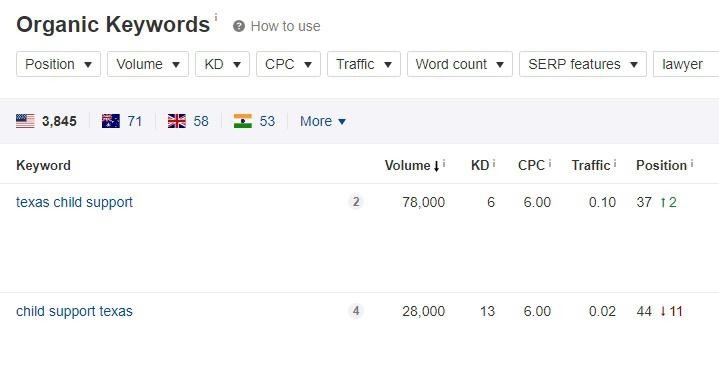This screenshot has width=719, height=386.
Task: Click the info icon beside the Position column header
Action: [x=691, y=163]
